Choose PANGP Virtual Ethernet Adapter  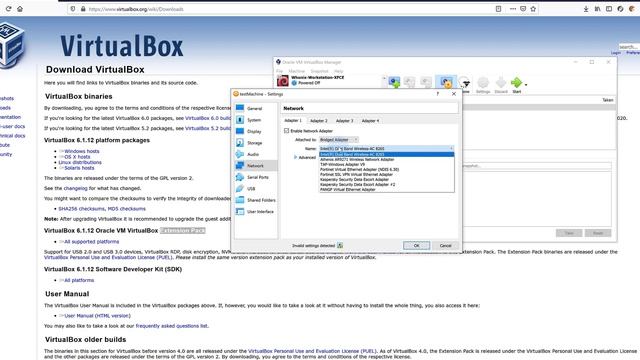(386, 189)
